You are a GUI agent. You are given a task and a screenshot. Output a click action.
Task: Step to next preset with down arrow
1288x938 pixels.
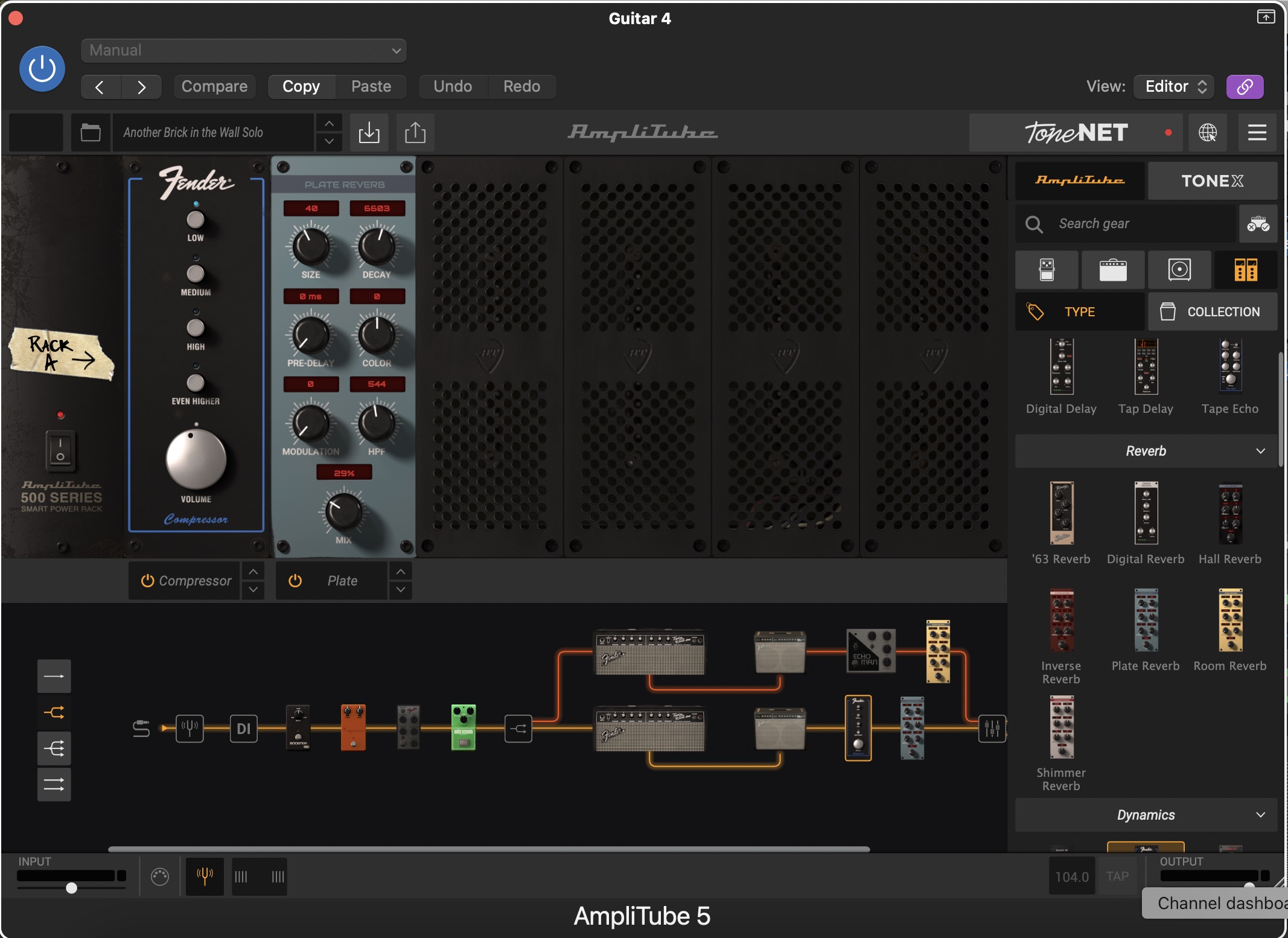point(329,141)
